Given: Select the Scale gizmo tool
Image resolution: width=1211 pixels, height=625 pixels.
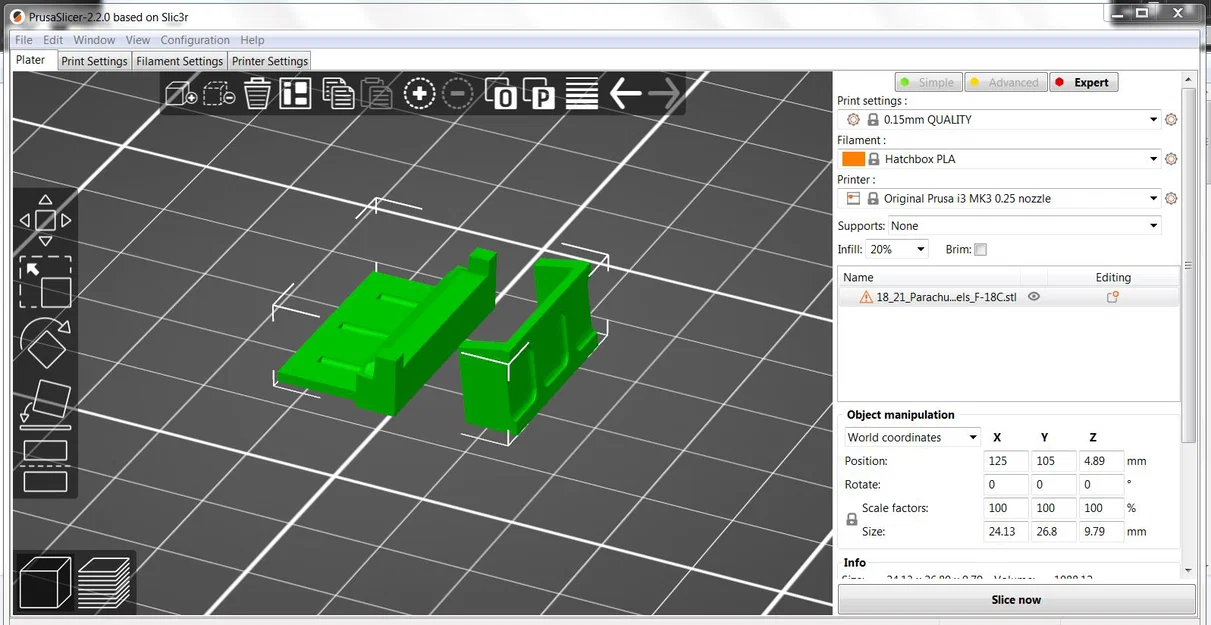Looking at the screenshot, I should (45, 282).
